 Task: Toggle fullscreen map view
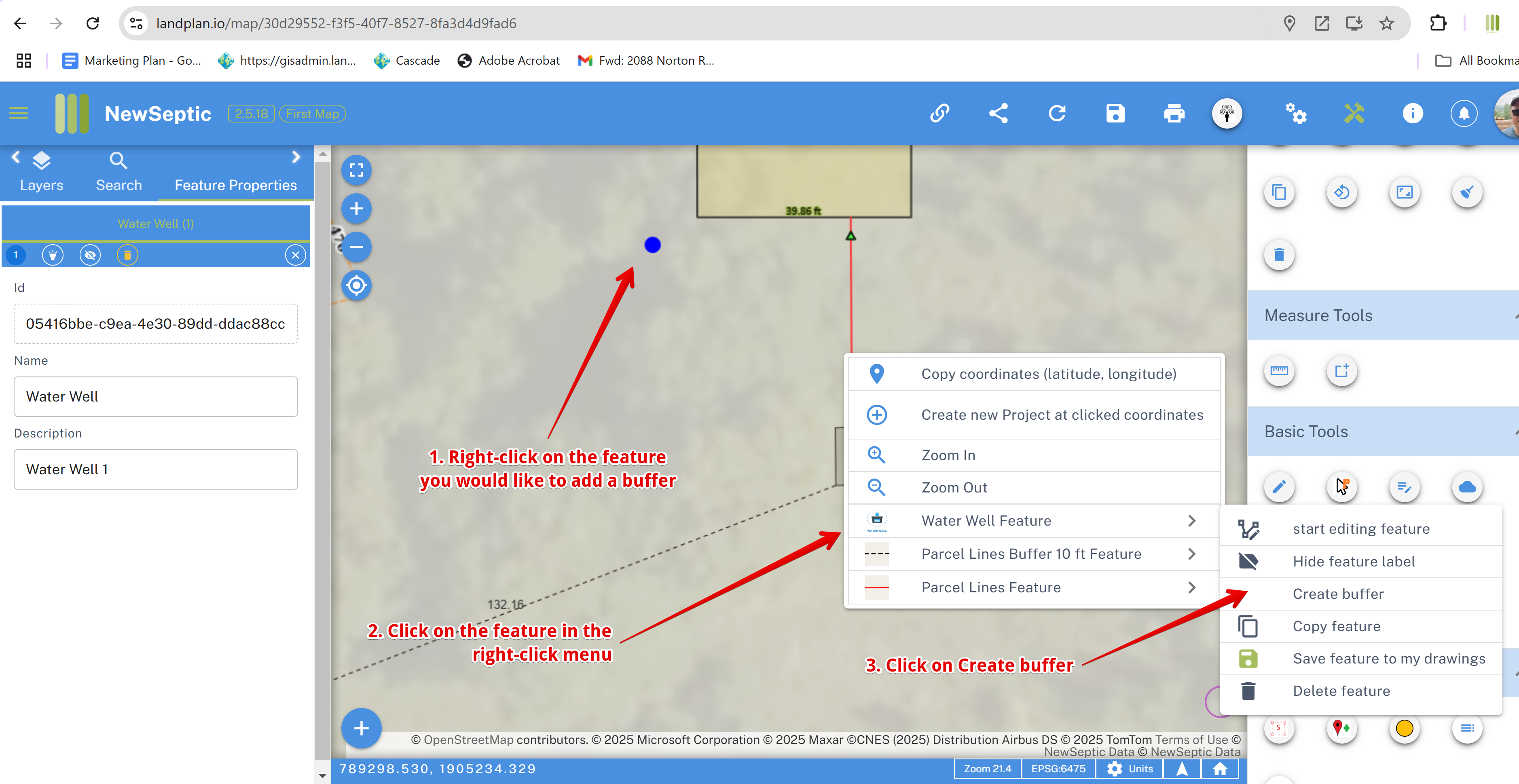(356, 170)
